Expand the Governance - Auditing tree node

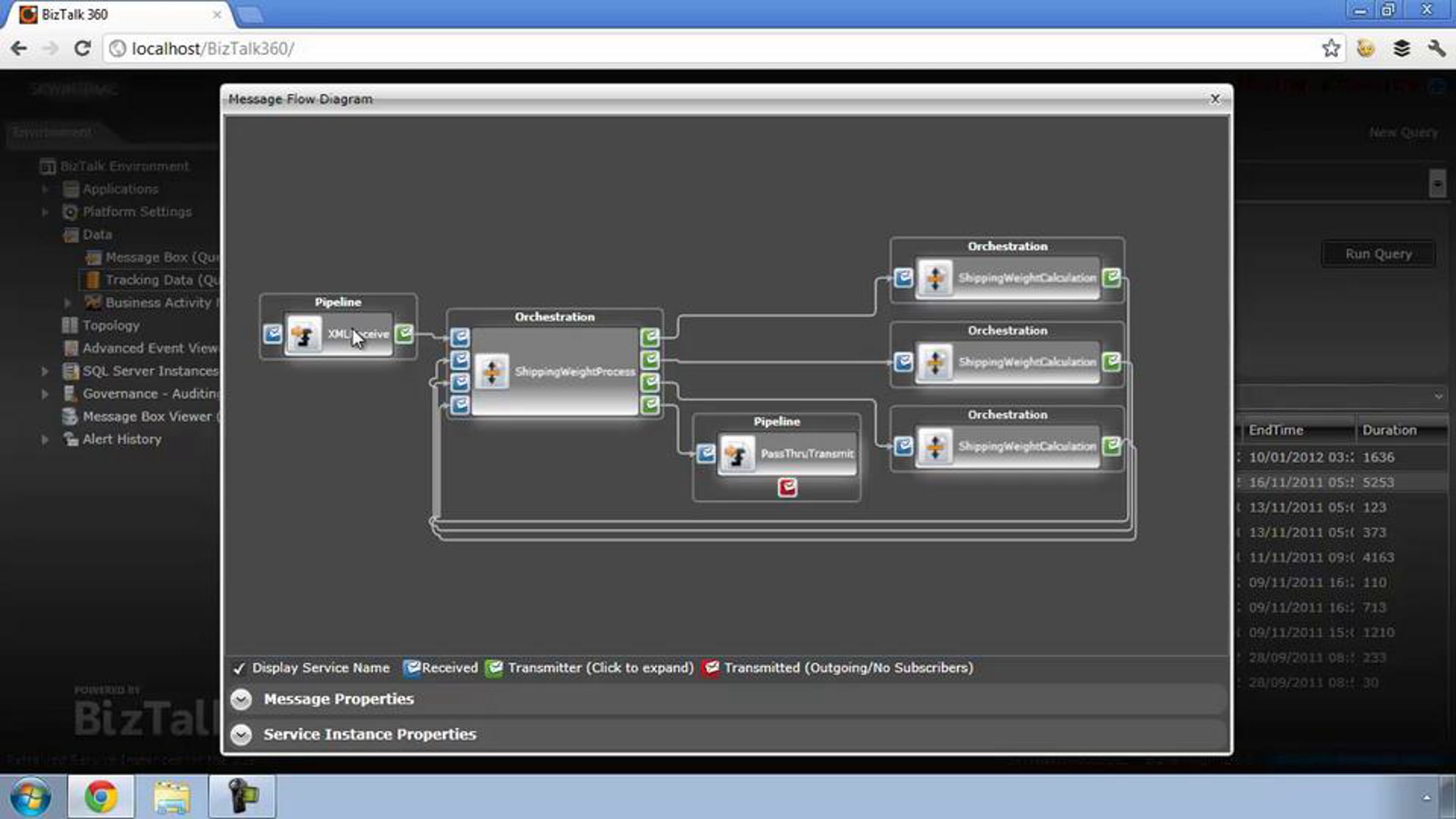(x=45, y=394)
